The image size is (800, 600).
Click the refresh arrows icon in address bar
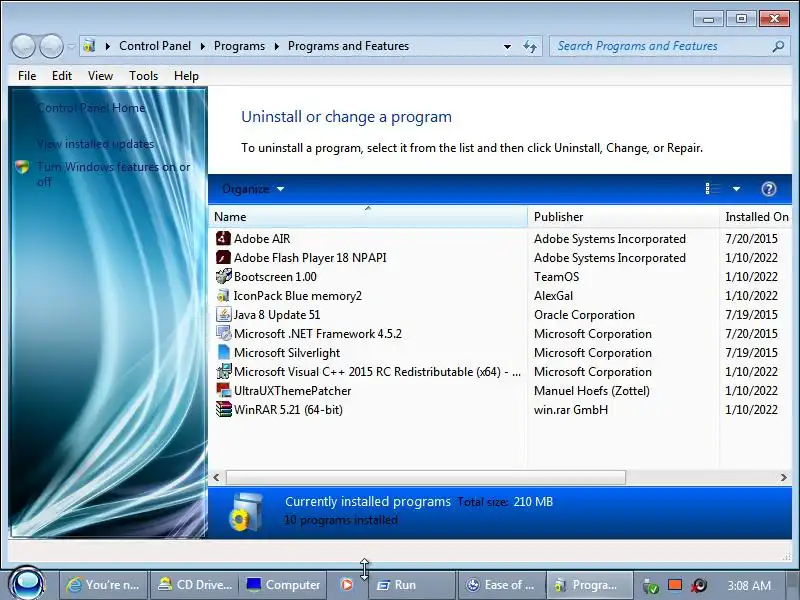click(530, 46)
